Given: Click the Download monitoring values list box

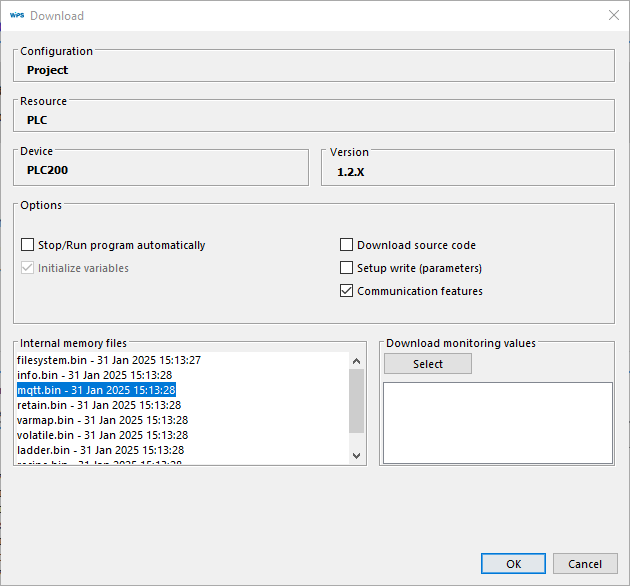Looking at the screenshot, I should (x=497, y=422).
